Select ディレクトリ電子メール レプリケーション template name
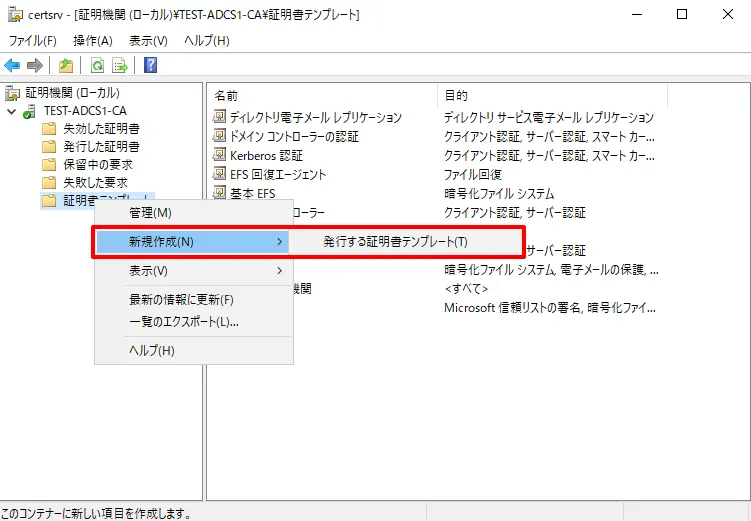The width and height of the screenshot is (751, 521). [316, 117]
